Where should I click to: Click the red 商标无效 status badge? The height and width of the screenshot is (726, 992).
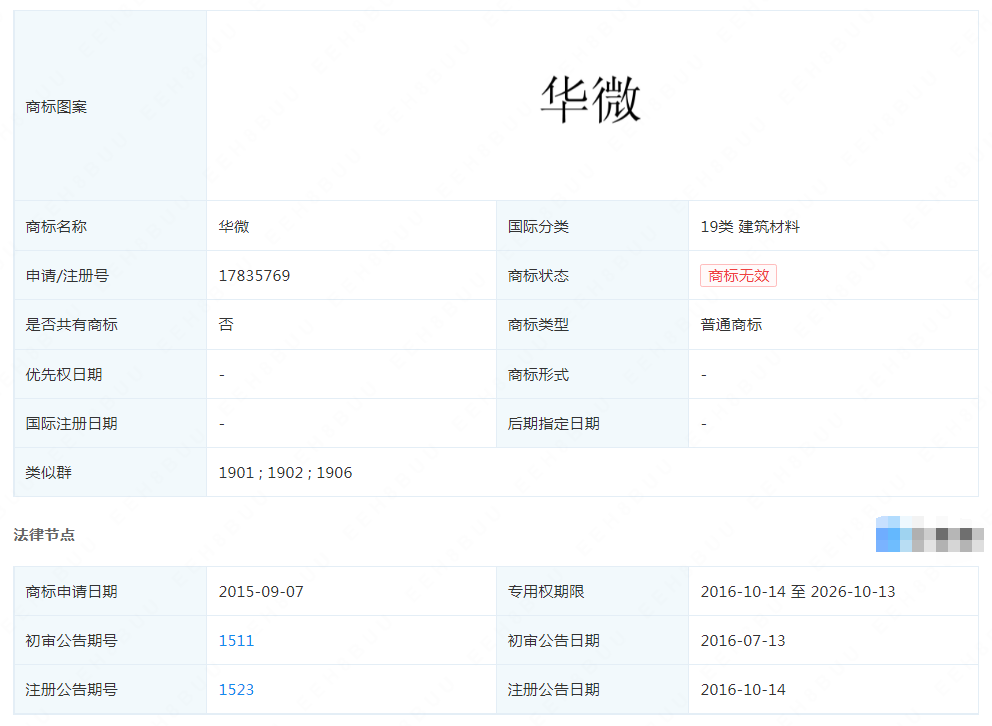(x=738, y=276)
